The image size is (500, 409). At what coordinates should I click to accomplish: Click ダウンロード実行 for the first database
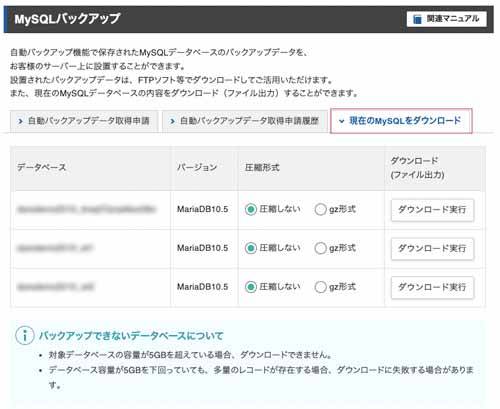coord(432,210)
